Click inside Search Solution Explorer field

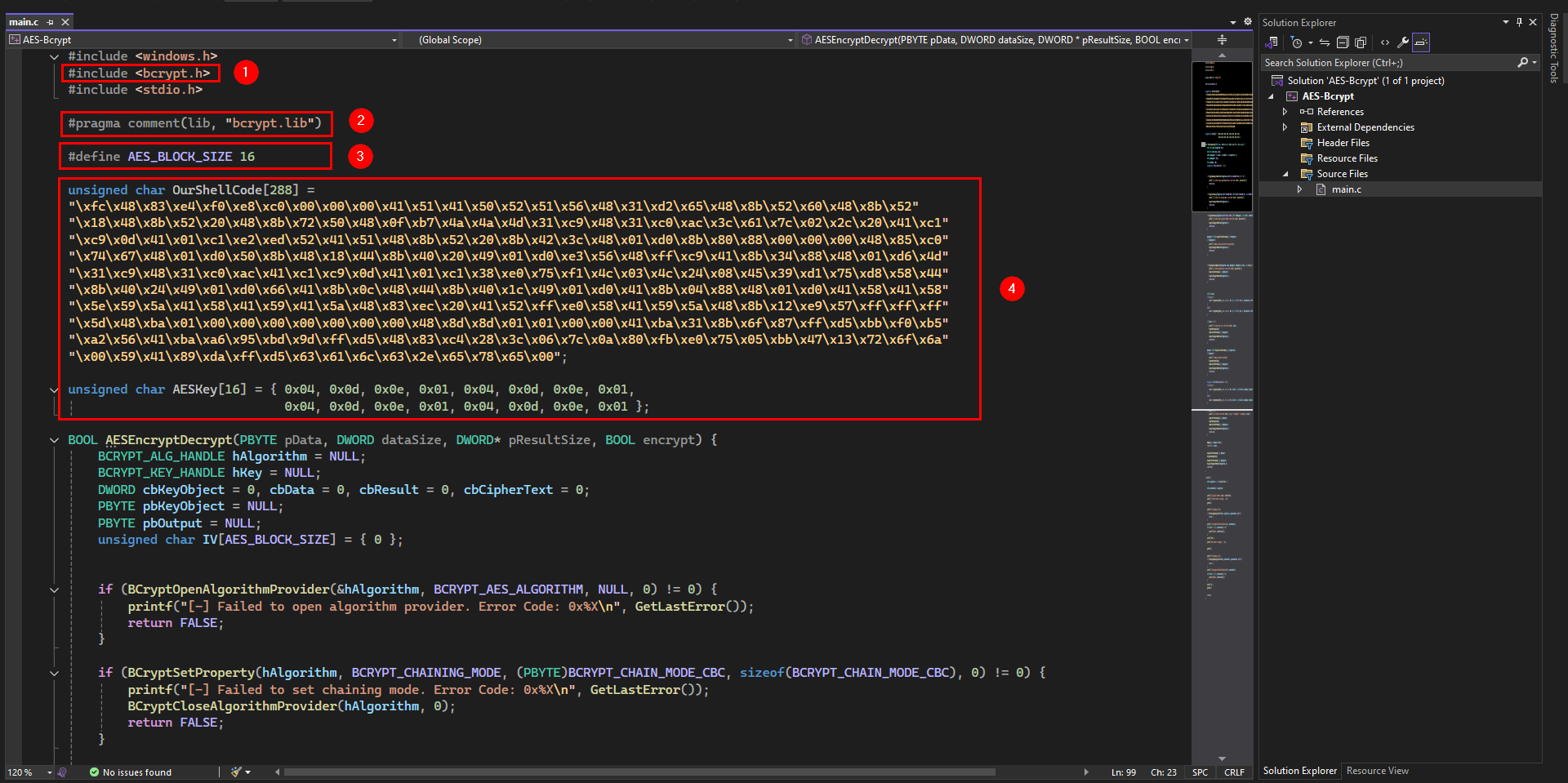pyautogui.click(x=1388, y=63)
